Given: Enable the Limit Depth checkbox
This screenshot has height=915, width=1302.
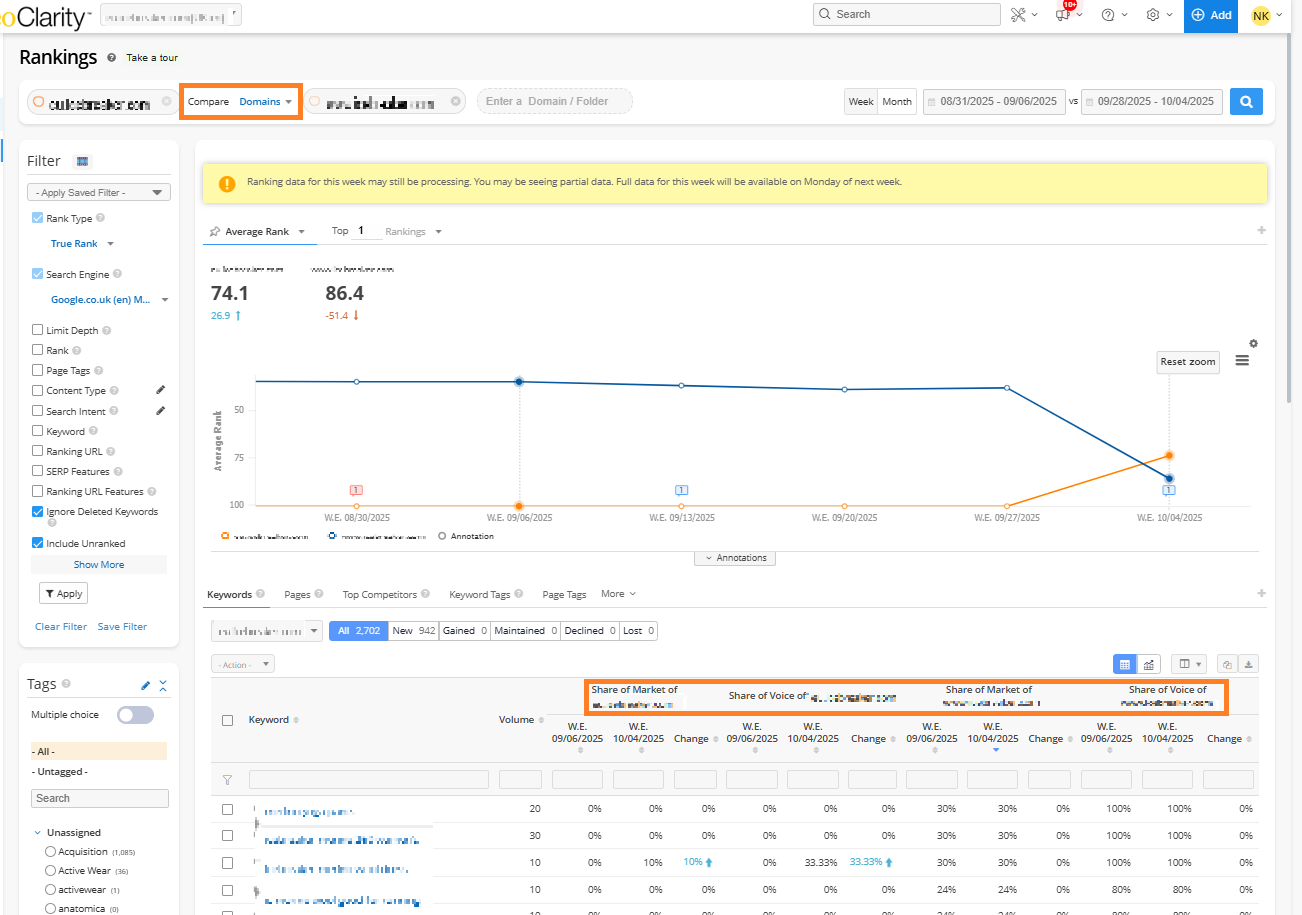Looking at the screenshot, I should pyautogui.click(x=37, y=330).
